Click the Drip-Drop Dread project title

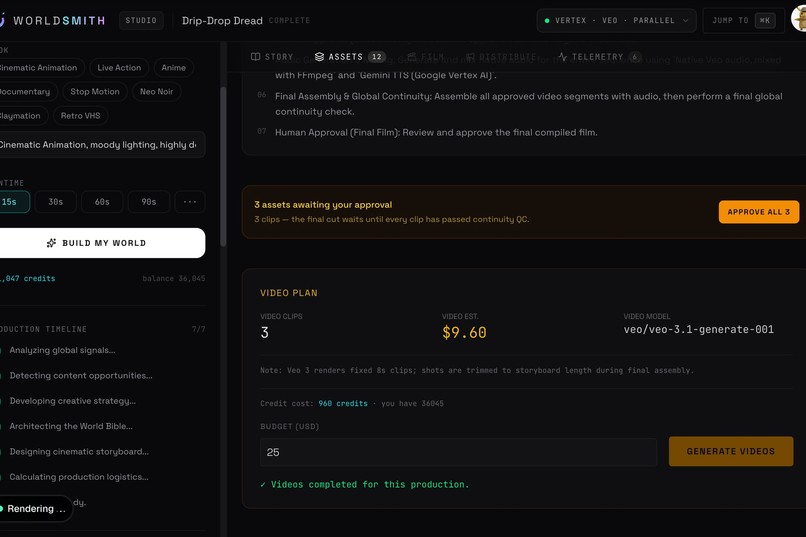222,21
